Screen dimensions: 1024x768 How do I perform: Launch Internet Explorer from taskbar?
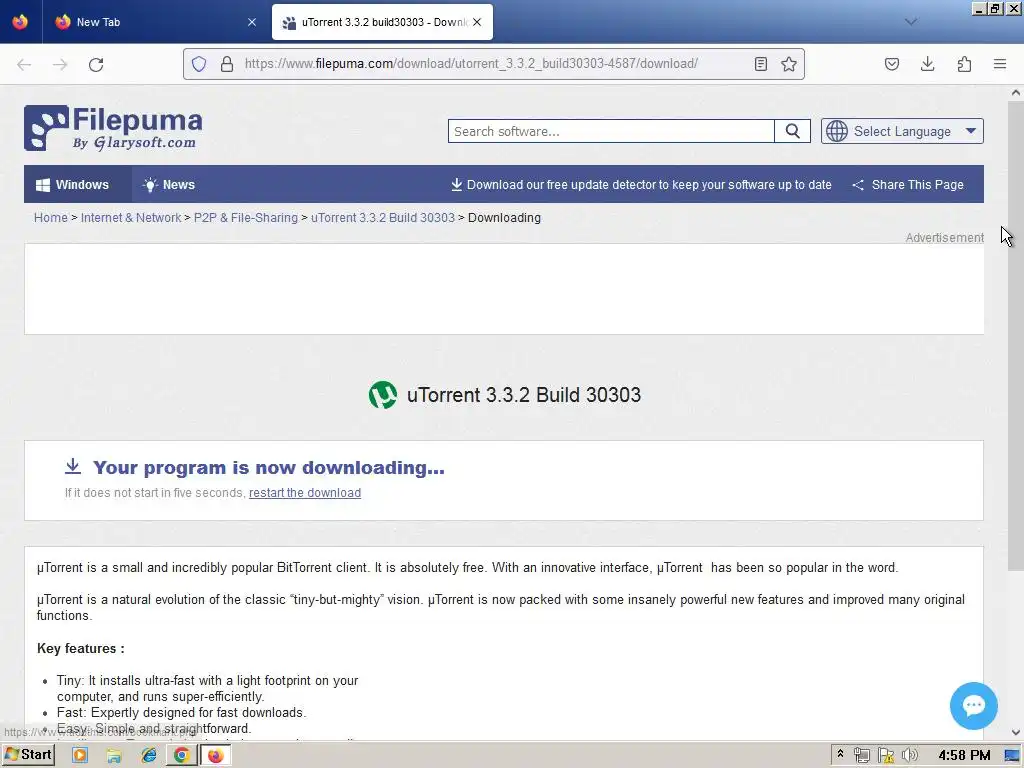149,756
